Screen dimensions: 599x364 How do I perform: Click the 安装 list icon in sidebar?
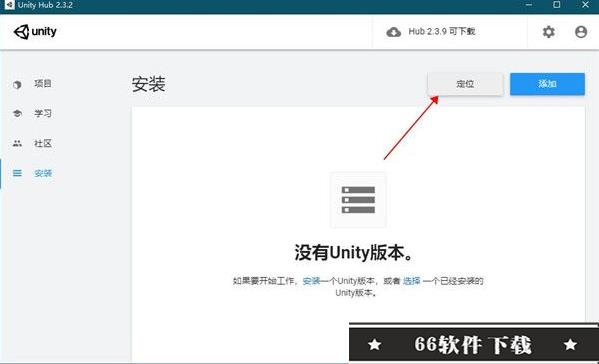[17, 173]
